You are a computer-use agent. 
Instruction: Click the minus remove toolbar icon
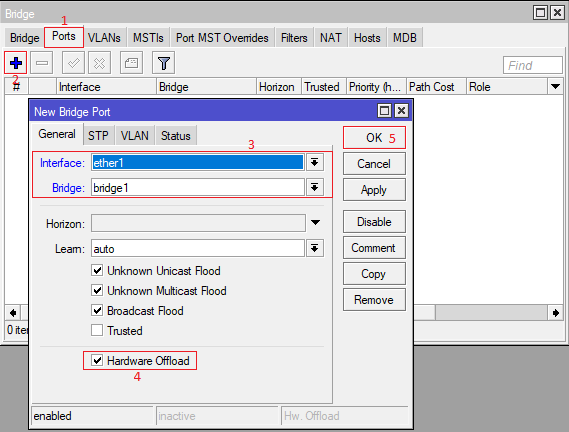[41, 63]
